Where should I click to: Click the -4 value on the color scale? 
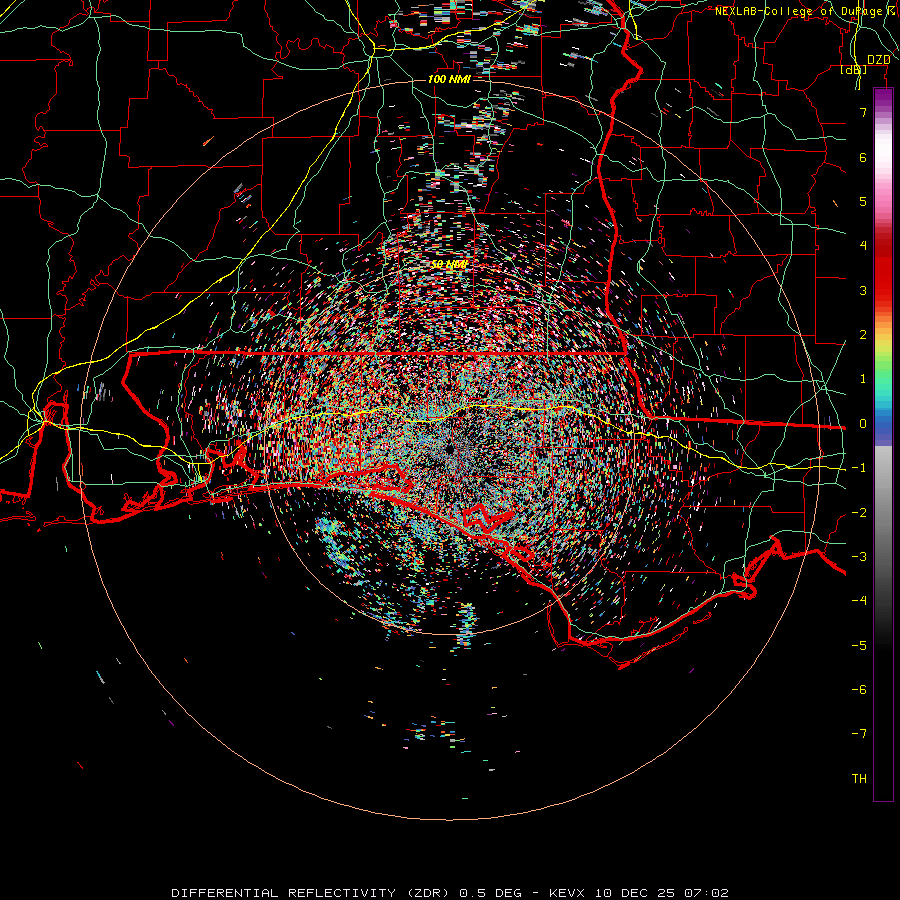point(859,601)
